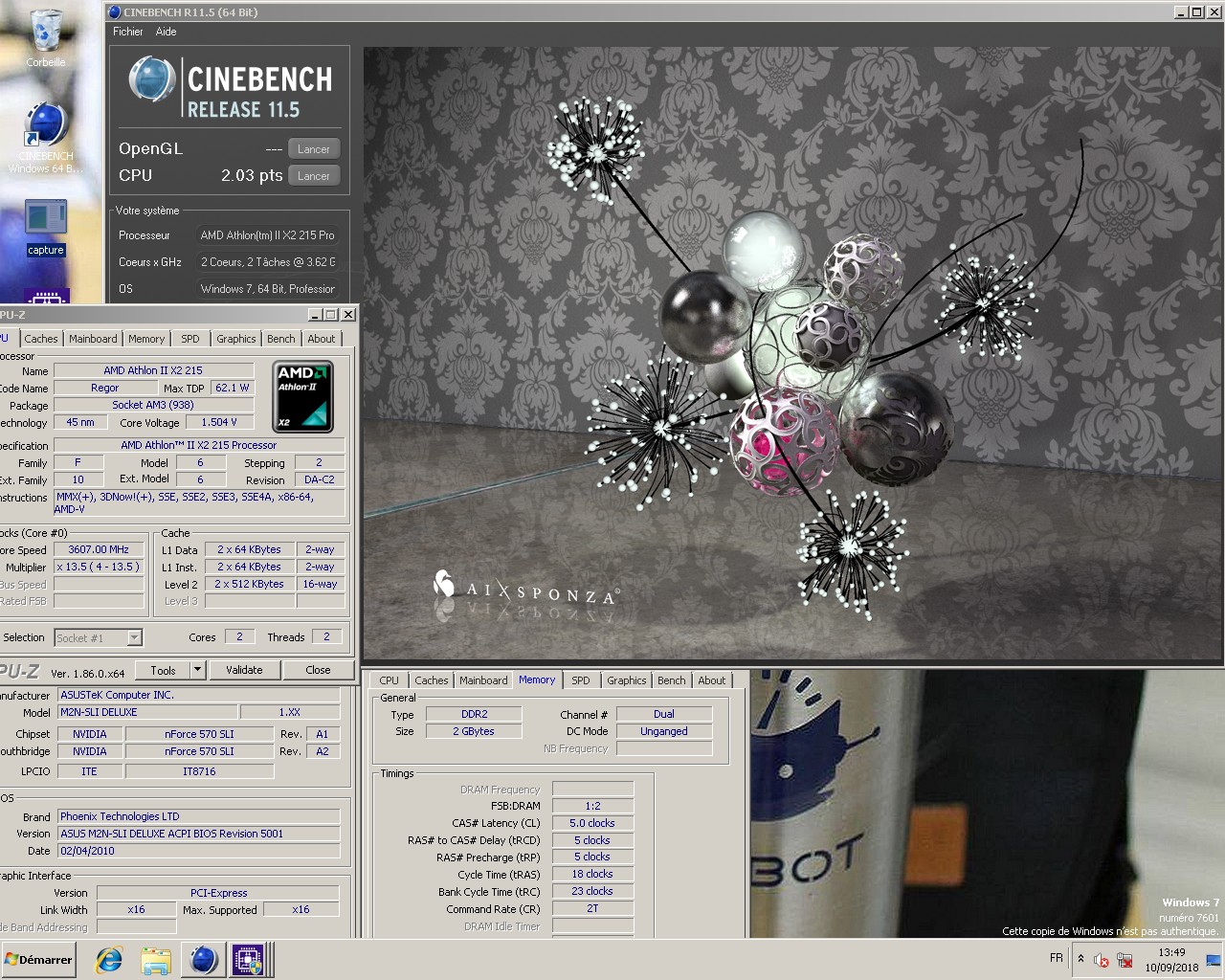
Task: Click the Core Voltage value 1.504 V
Action: click(x=219, y=422)
